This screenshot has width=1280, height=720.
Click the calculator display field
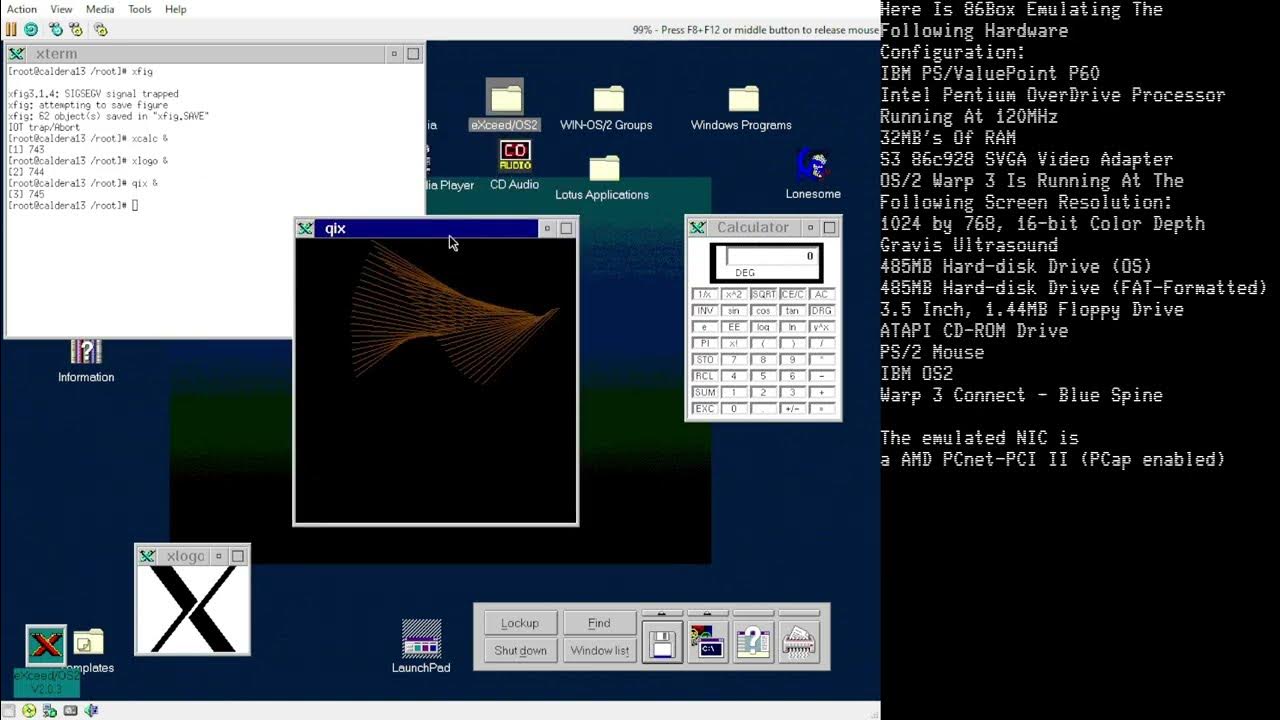(x=766, y=262)
